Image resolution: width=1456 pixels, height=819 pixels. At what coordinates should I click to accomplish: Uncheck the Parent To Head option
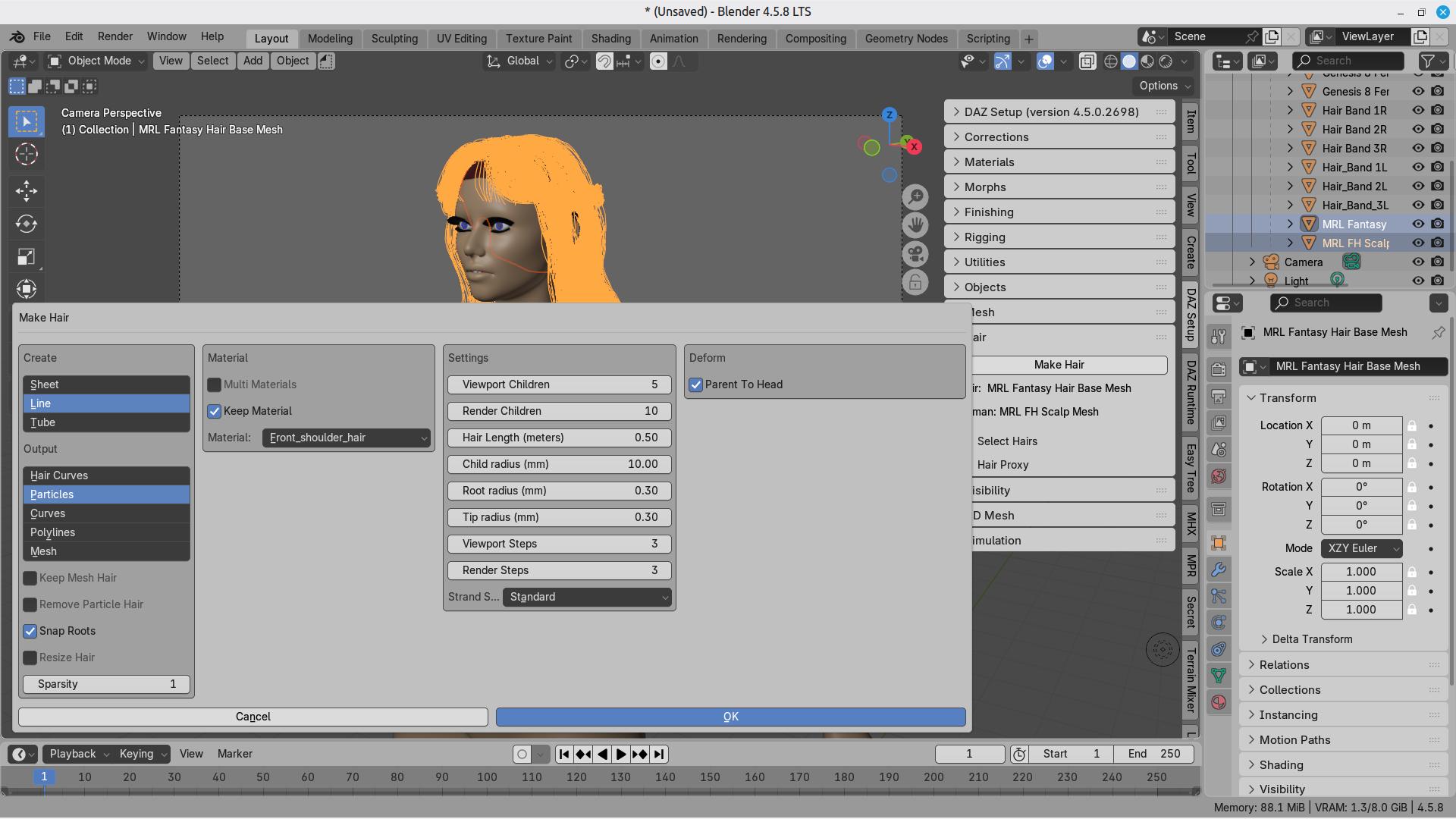(695, 384)
